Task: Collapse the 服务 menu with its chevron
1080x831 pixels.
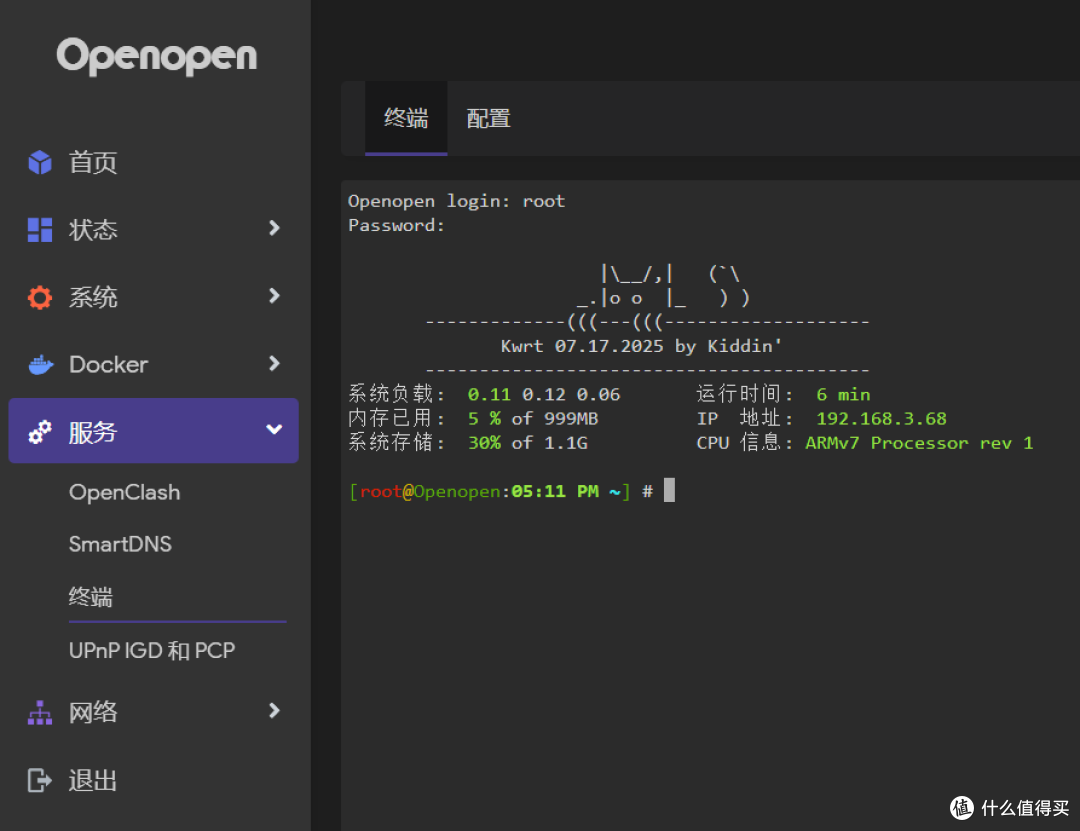Action: [x=274, y=430]
